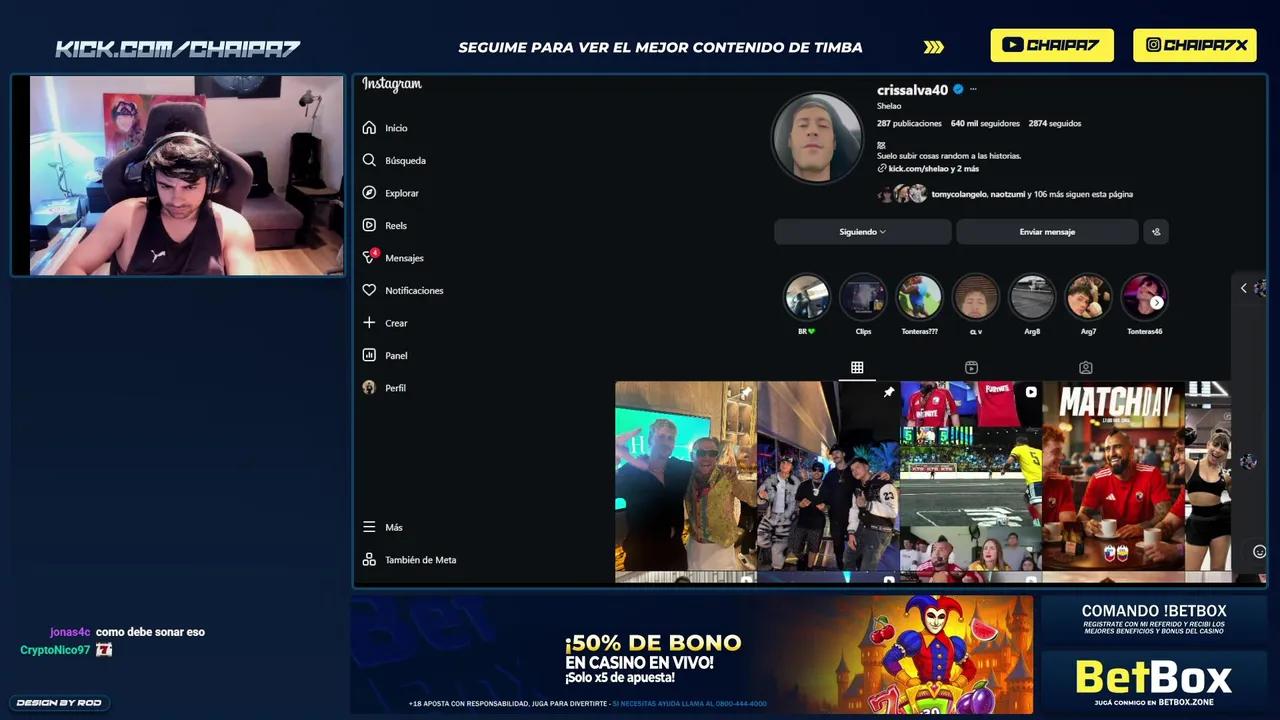Screen dimensions: 1280x720
Task: Click 'SEGUIME PARA VER EL MEJOR CONTENIDO' text
Action: 660,47
